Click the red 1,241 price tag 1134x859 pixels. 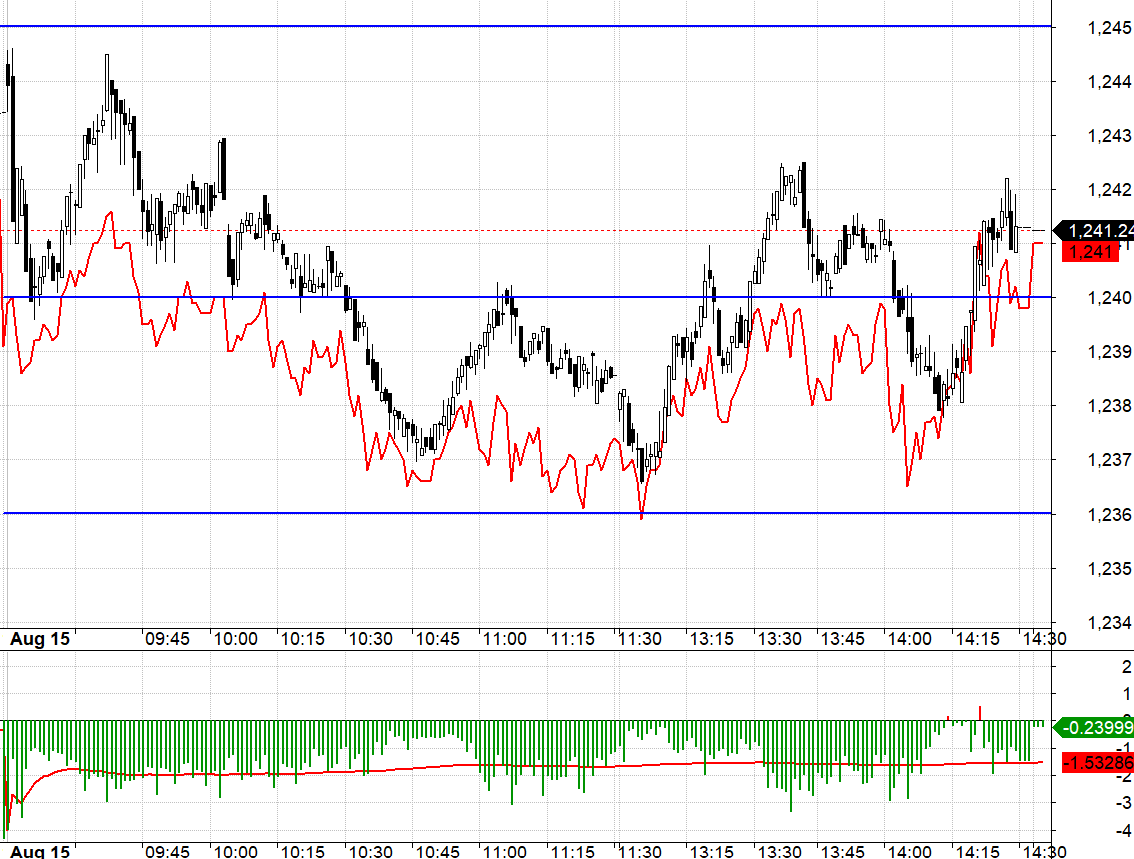[x=1092, y=252]
